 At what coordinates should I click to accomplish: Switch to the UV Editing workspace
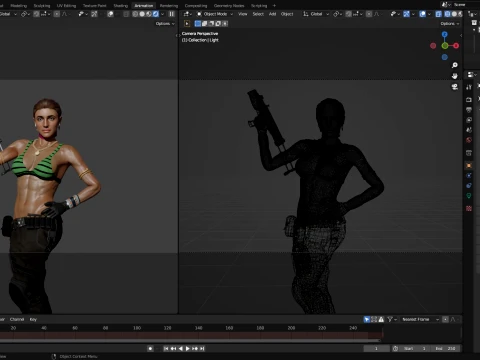point(66,6)
